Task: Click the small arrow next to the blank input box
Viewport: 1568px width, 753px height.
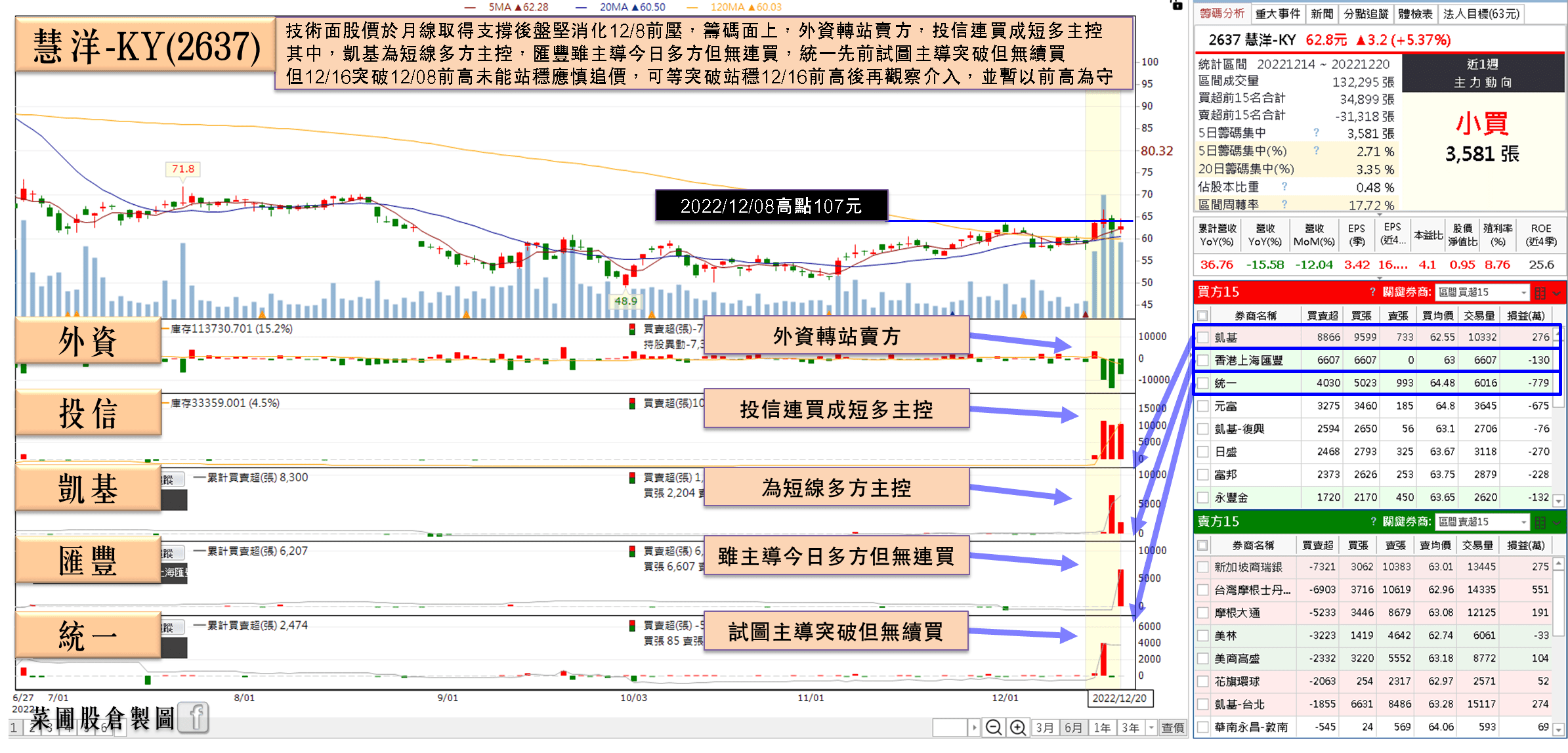Action: 974,727
